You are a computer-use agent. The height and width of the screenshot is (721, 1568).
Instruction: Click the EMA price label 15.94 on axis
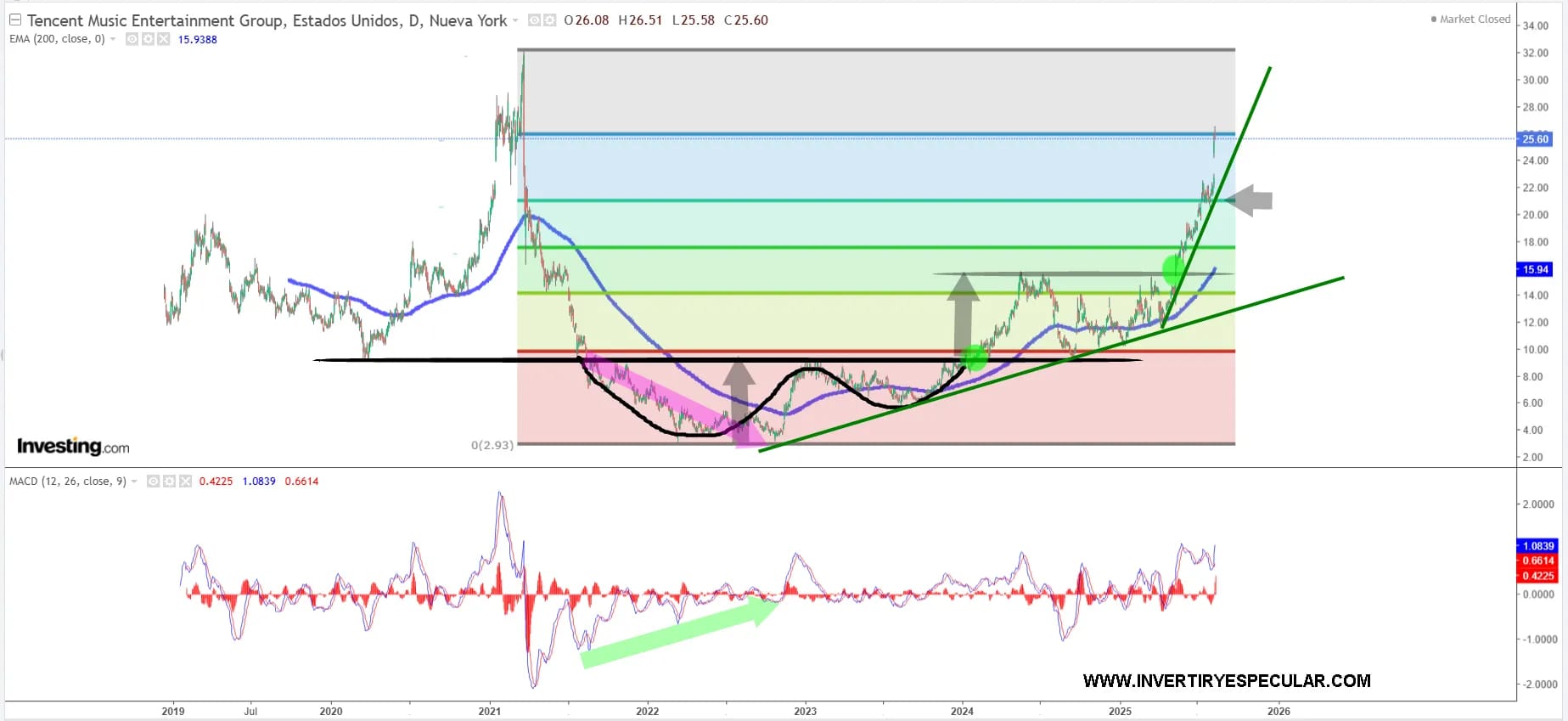[x=1536, y=269]
